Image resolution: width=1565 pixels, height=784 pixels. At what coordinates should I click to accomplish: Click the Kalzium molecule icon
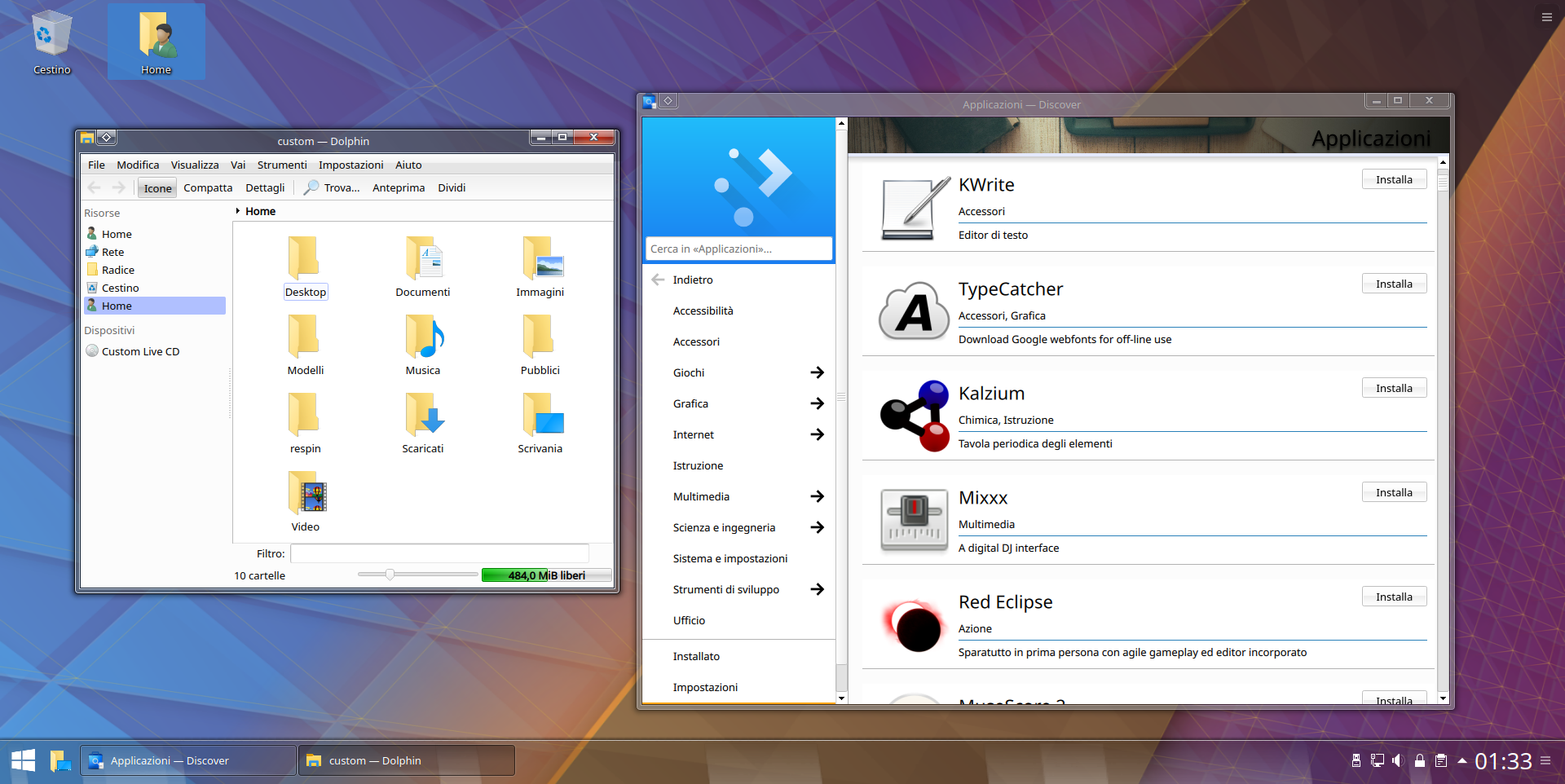915,416
